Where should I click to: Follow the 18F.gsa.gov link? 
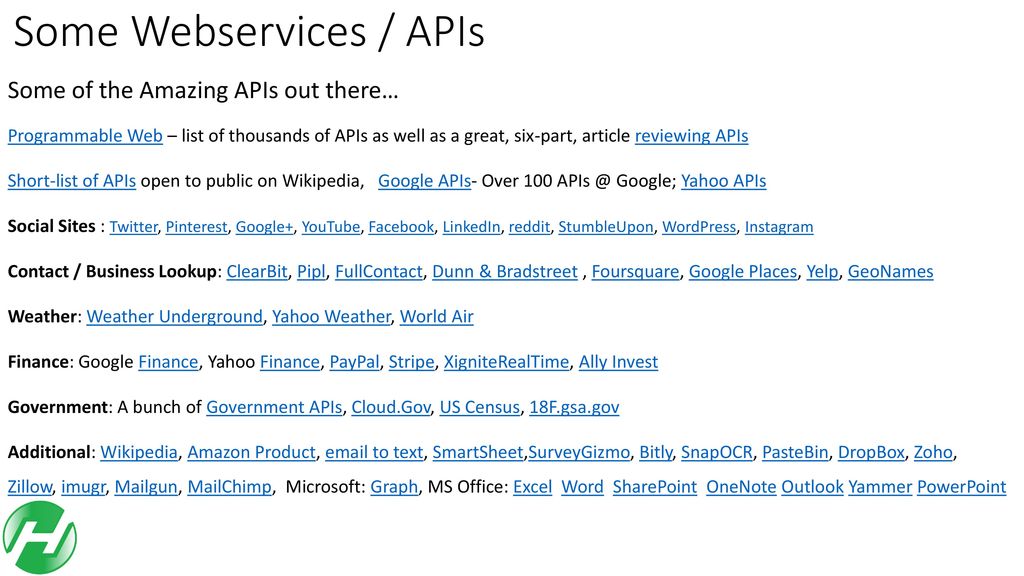[x=574, y=408]
